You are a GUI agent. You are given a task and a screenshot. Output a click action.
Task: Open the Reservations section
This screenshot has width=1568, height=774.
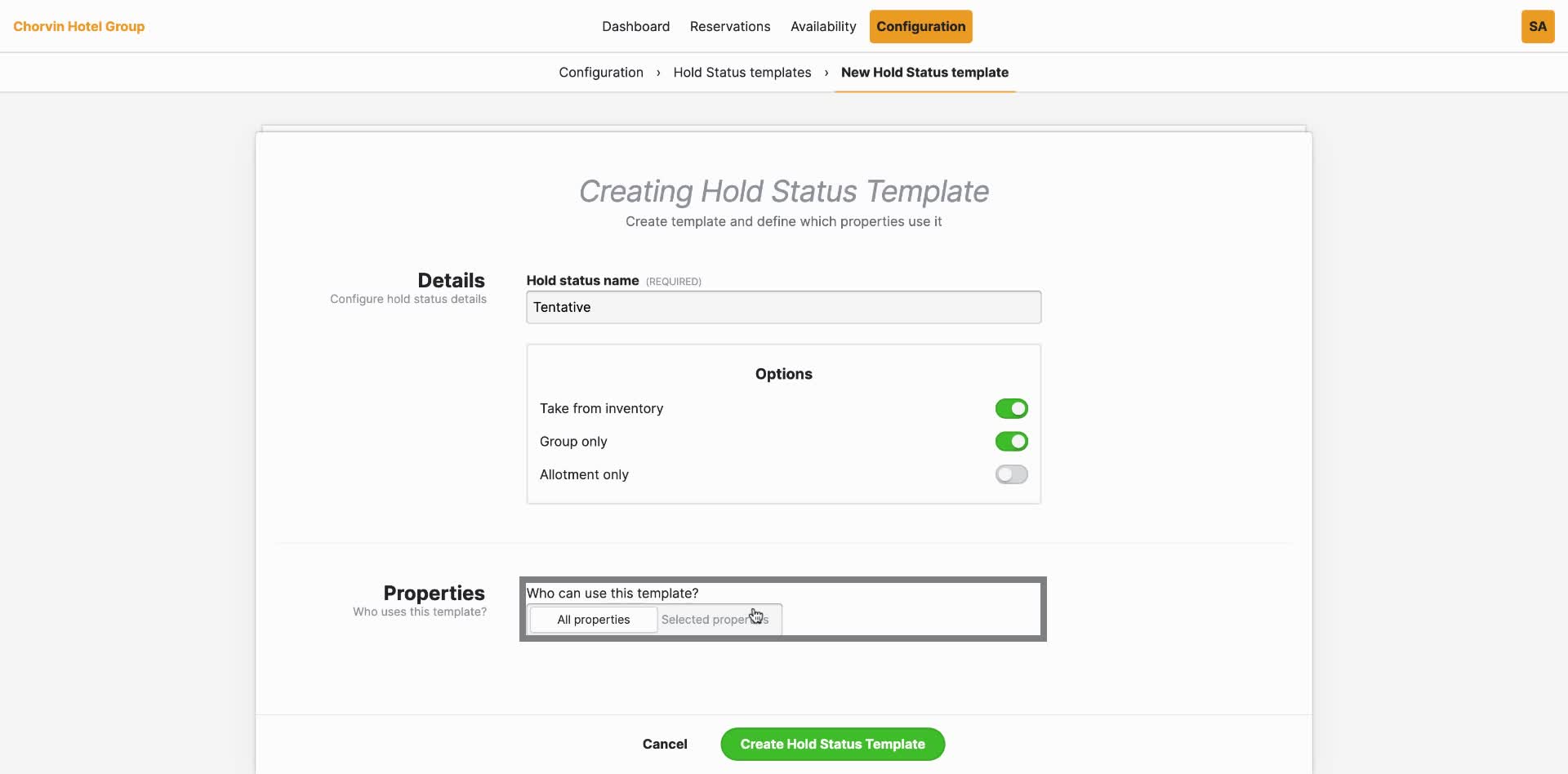[x=730, y=26]
